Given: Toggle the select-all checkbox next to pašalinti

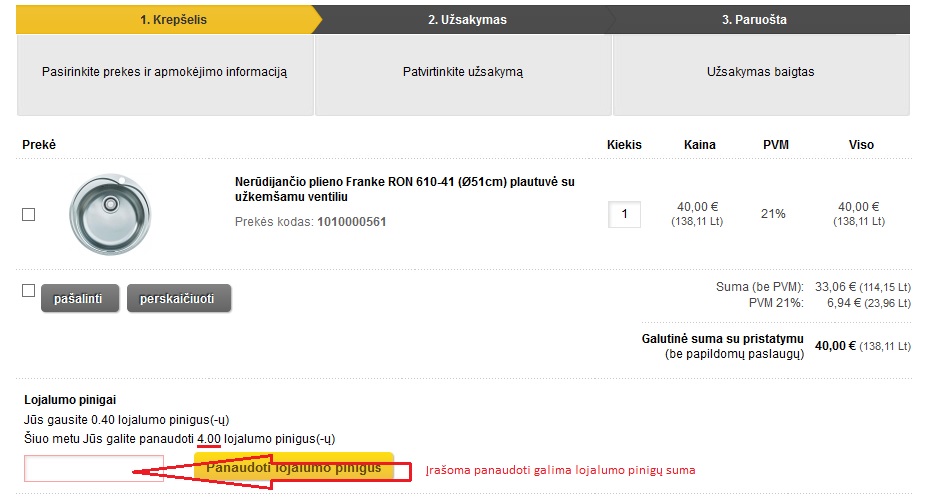Looking at the screenshot, I should pos(28,290).
